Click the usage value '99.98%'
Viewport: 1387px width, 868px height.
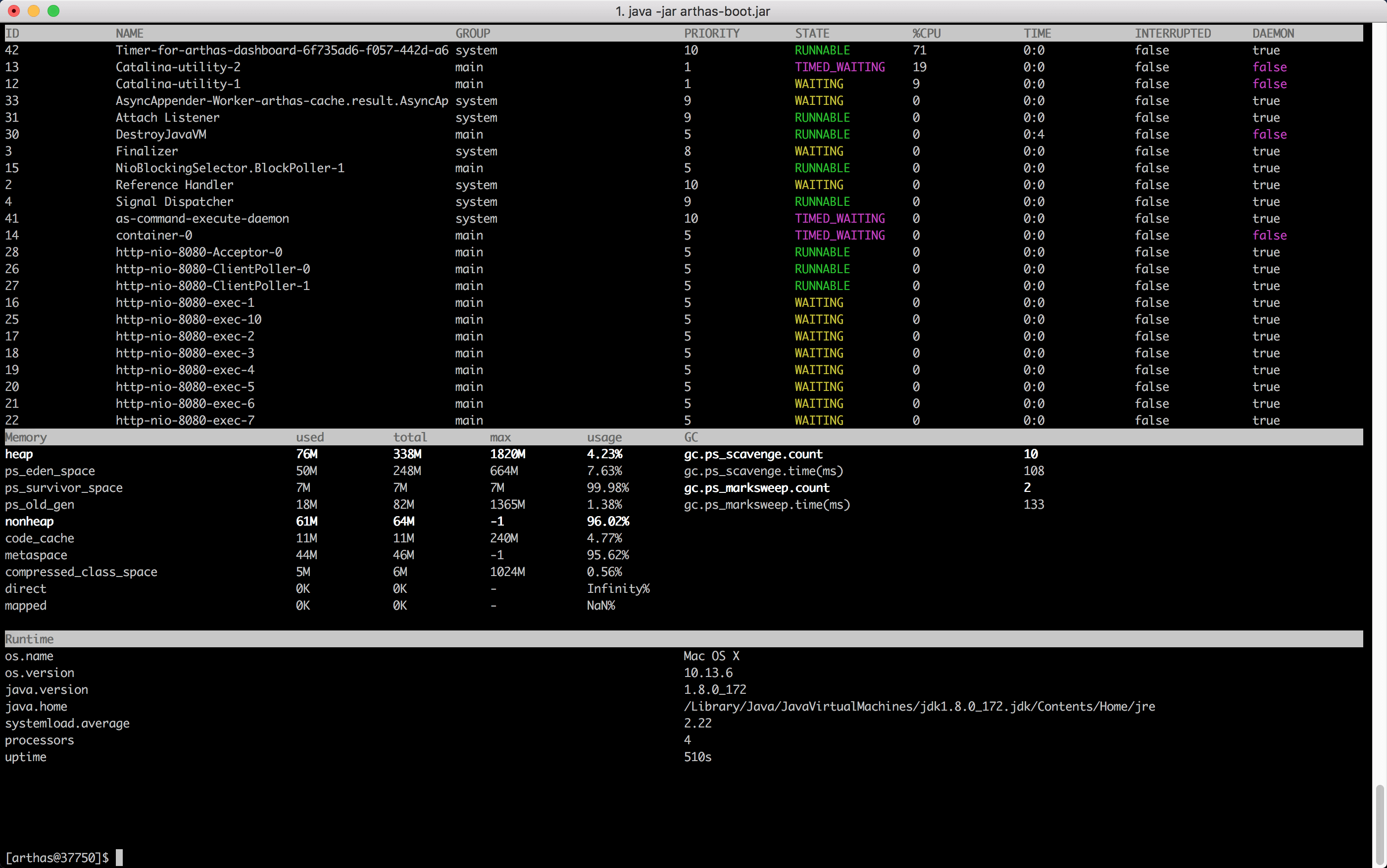coord(608,488)
